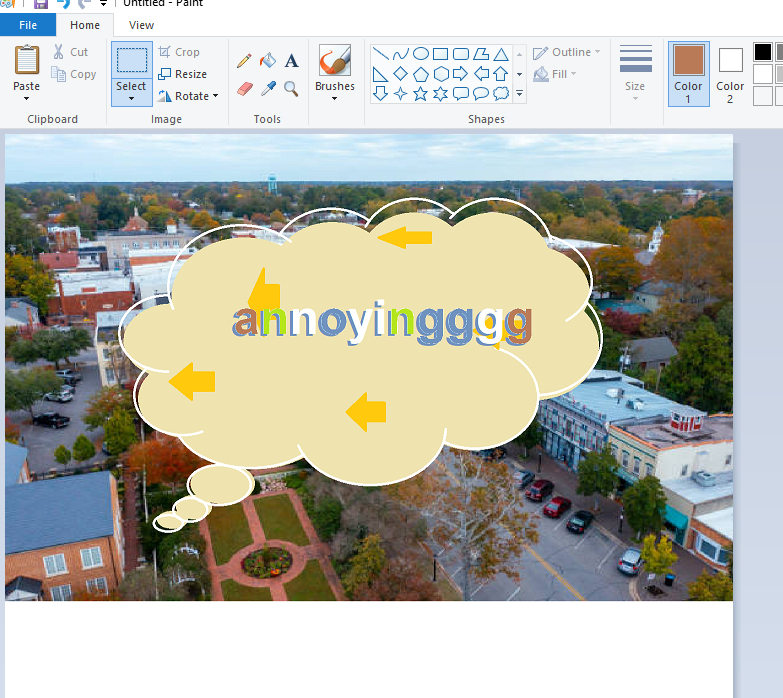
Task: Open the Paste dropdown arrow
Action: 27,99
